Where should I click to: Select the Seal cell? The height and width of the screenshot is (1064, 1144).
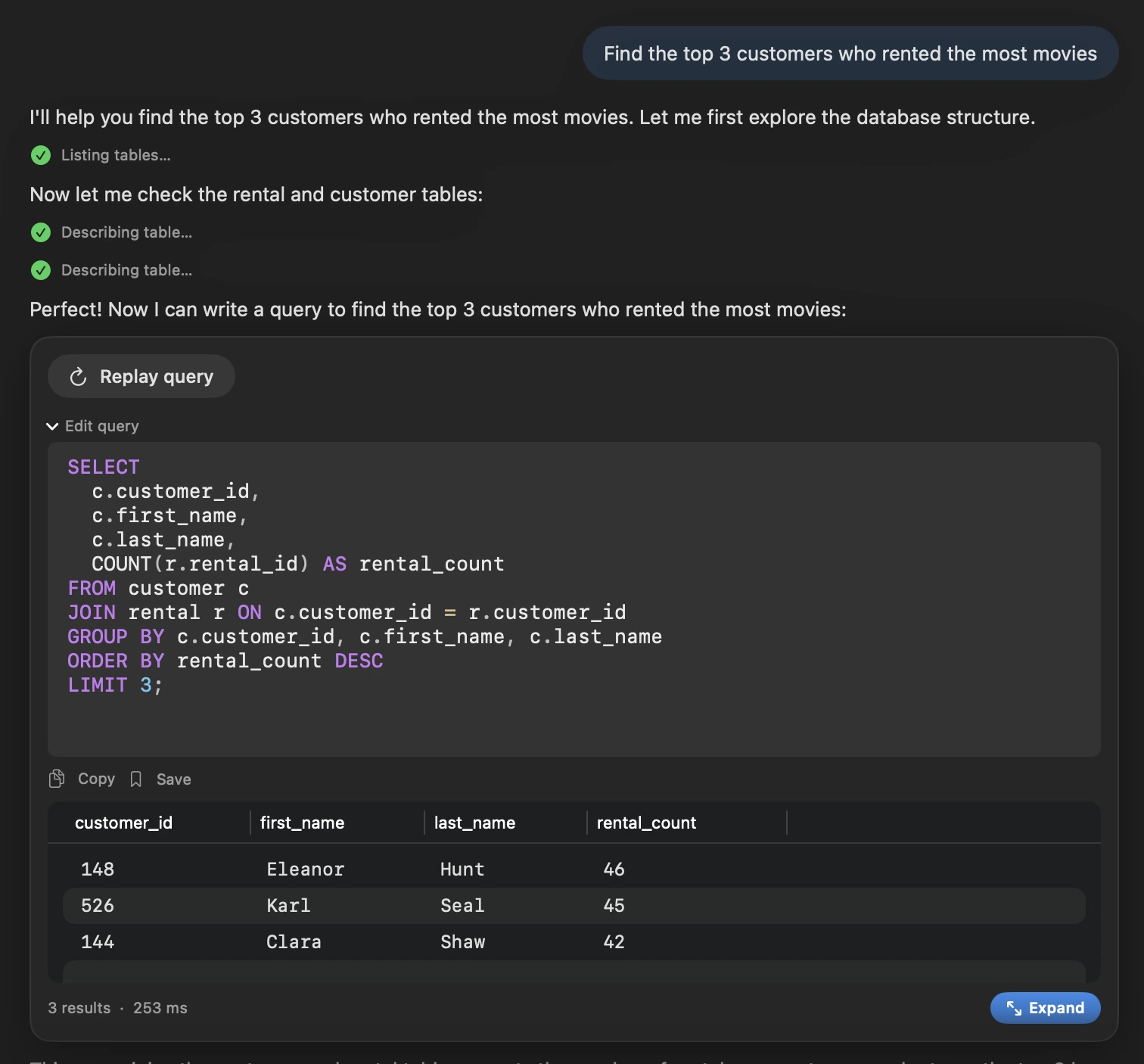coord(462,905)
